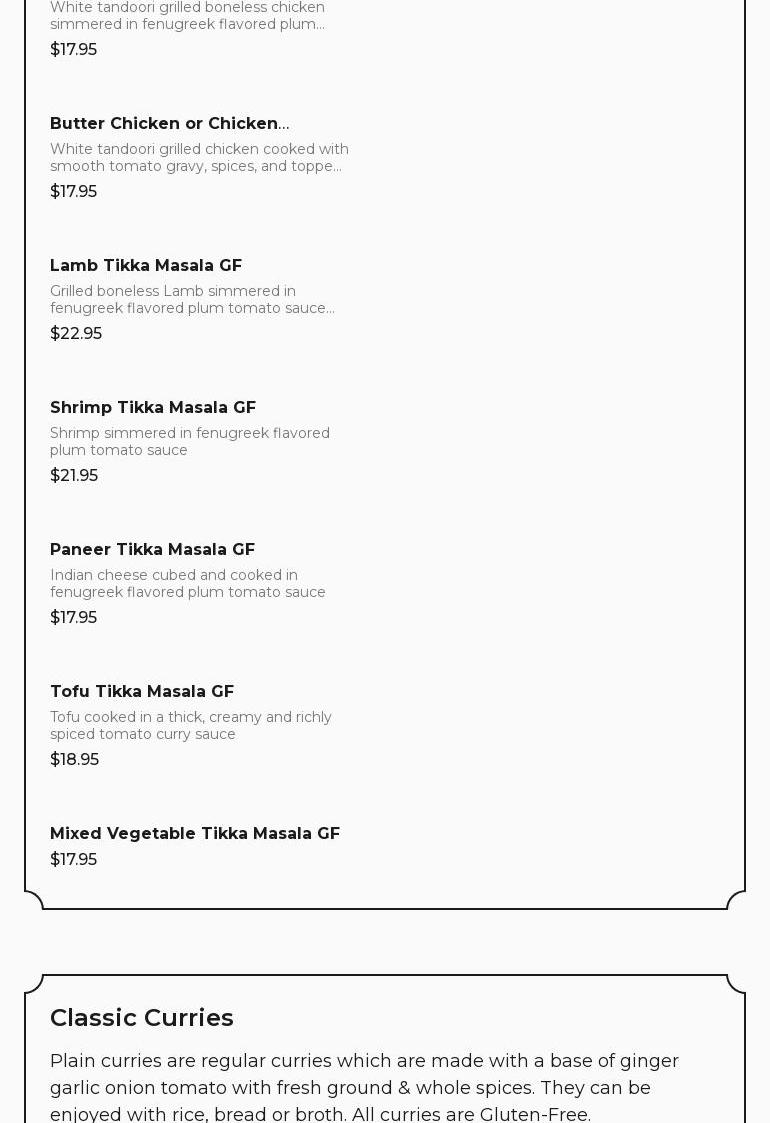Pick Mixed Vegetable Tikka Masala GF
Image resolution: width=770 pixels, height=1123 pixels.
(195, 834)
